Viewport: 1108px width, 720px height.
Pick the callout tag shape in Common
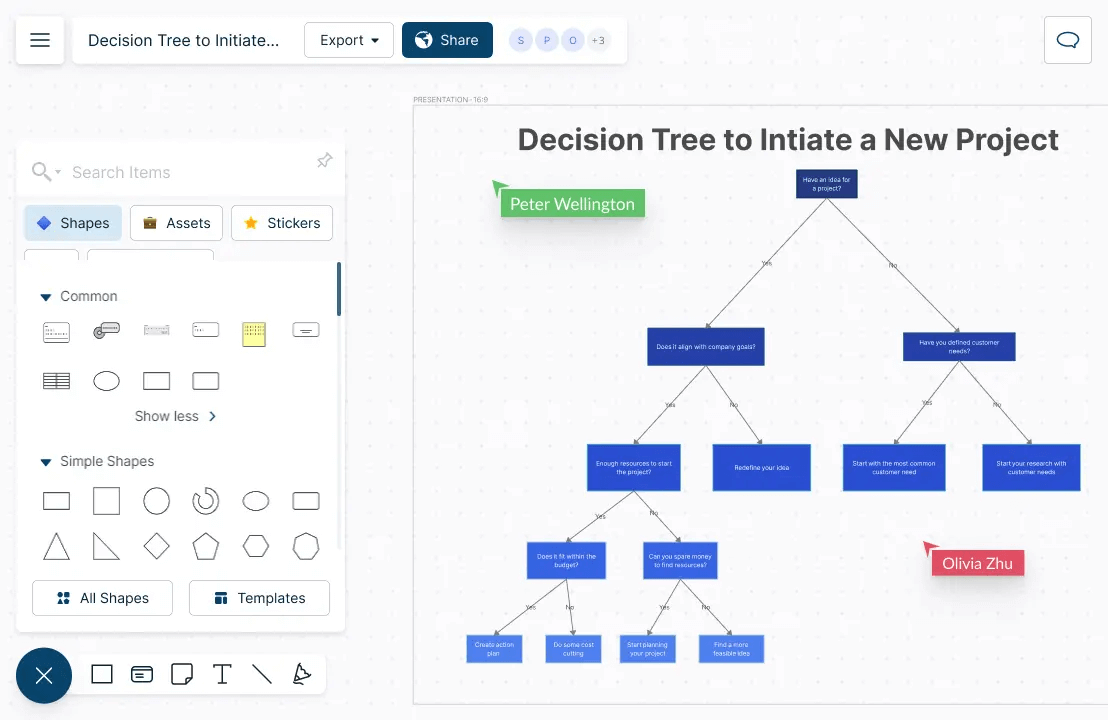(107, 330)
